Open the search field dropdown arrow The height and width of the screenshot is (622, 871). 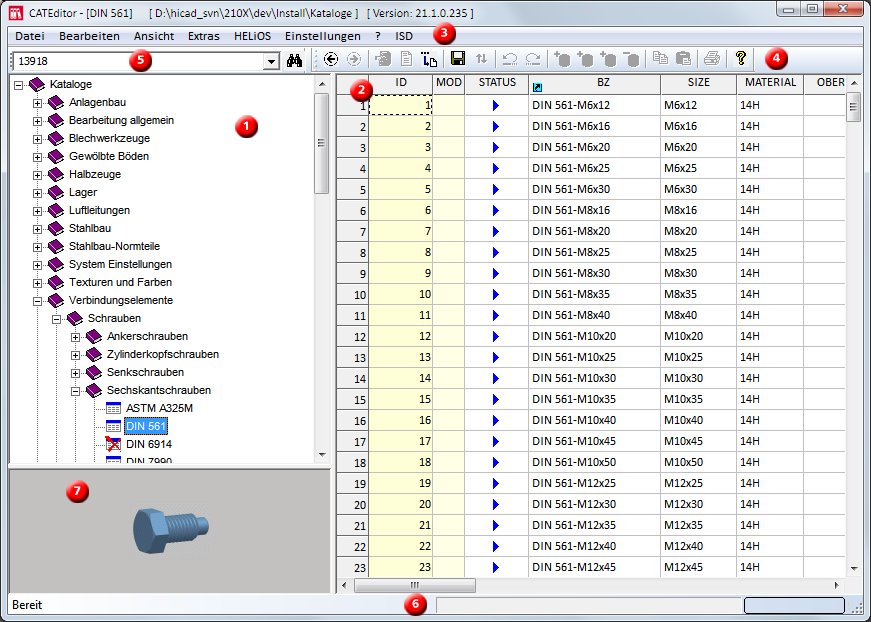pyautogui.click(x=270, y=62)
